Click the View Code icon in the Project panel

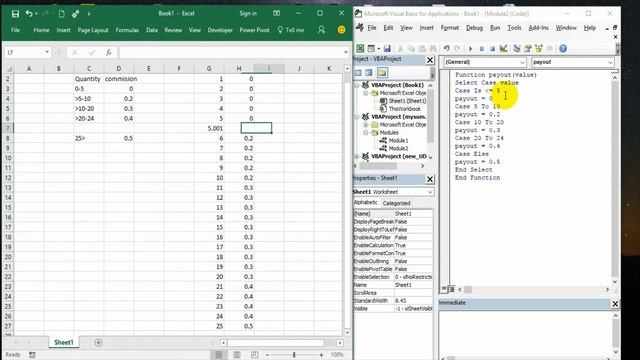pyautogui.click(x=358, y=73)
